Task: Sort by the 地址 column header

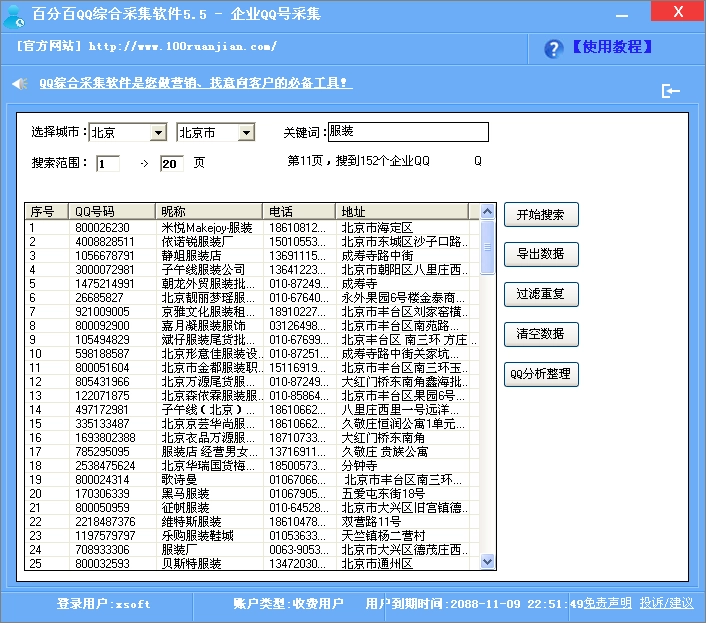Action: (x=402, y=212)
